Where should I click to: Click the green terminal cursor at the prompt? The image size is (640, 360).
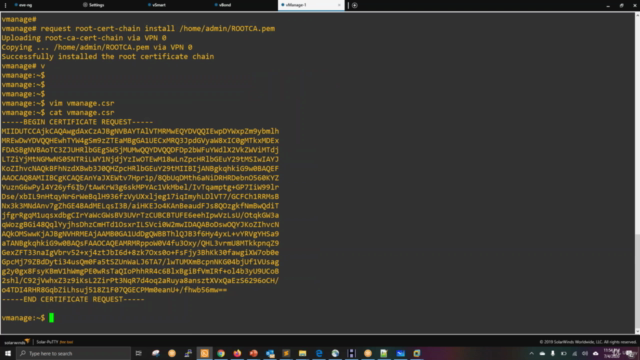tap(51, 318)
